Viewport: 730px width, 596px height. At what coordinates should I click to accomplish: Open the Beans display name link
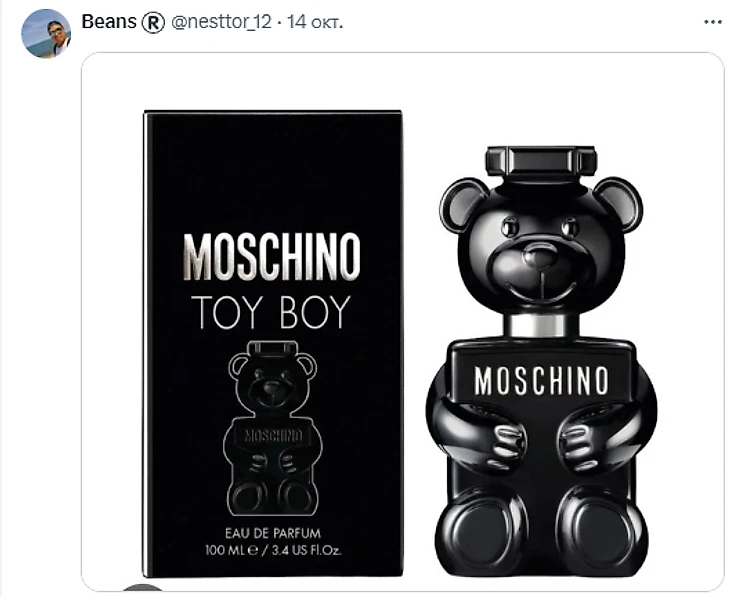click(x=108, y=22)
